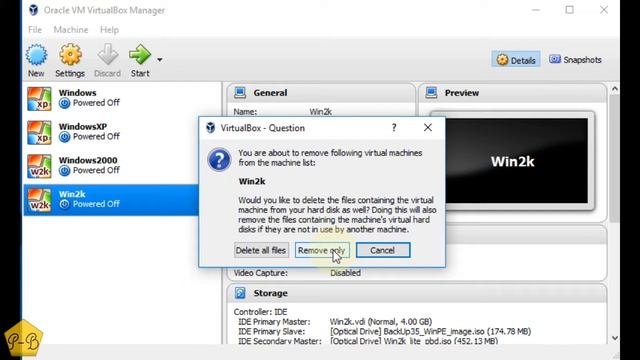Click the blue question icon in dialog
This screenshot has width=640, height=360.
(219, 160)
